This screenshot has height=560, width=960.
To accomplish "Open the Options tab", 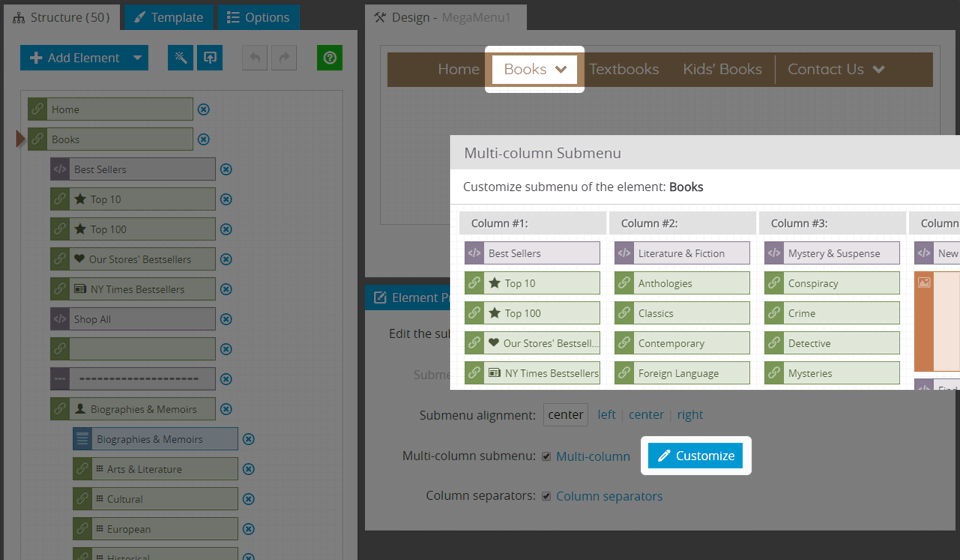I will coord(258,17).
